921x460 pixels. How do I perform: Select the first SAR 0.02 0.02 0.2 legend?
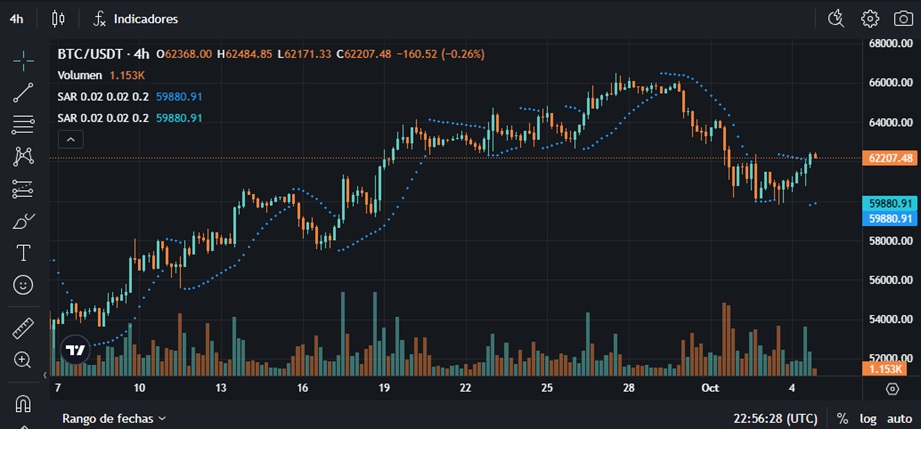[103, 97]
